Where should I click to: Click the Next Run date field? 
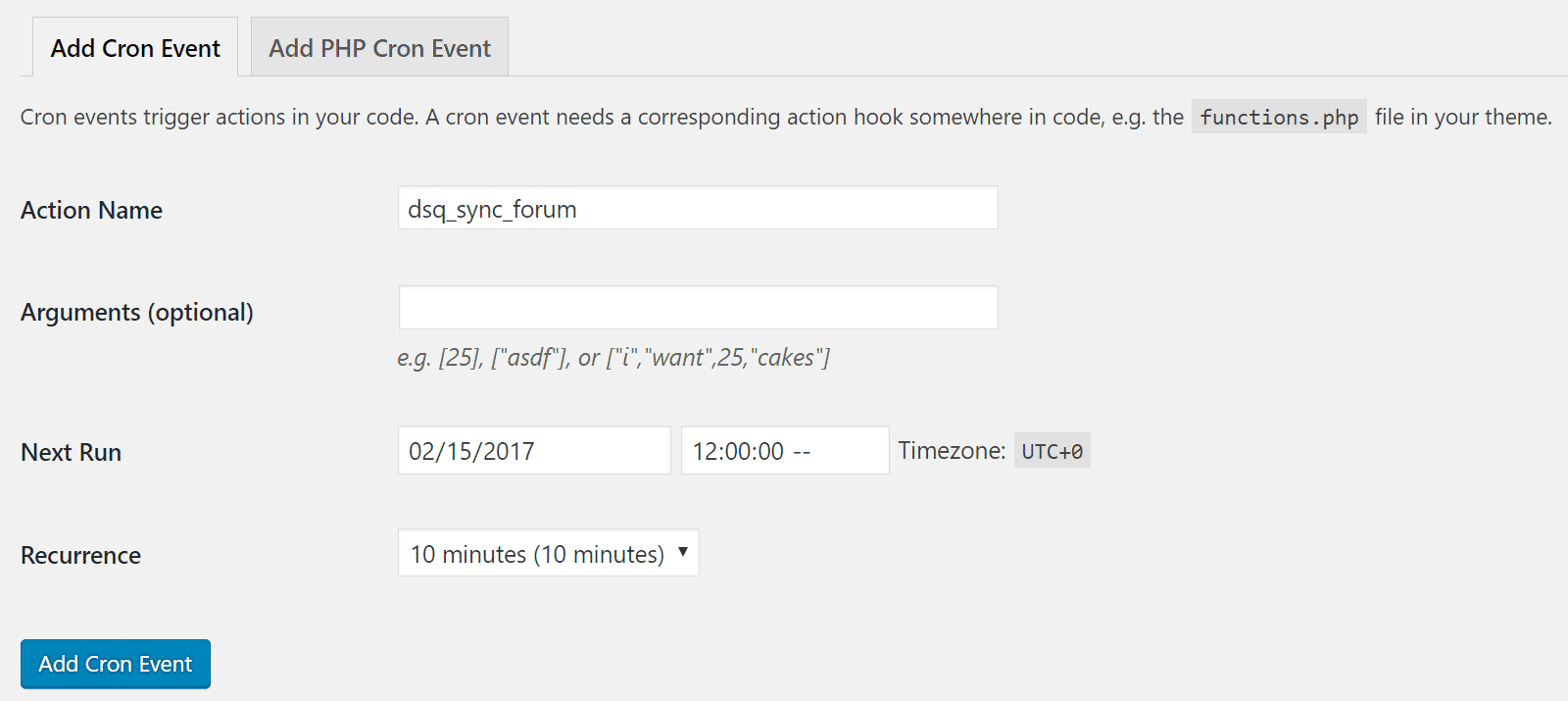click(534, 451)
